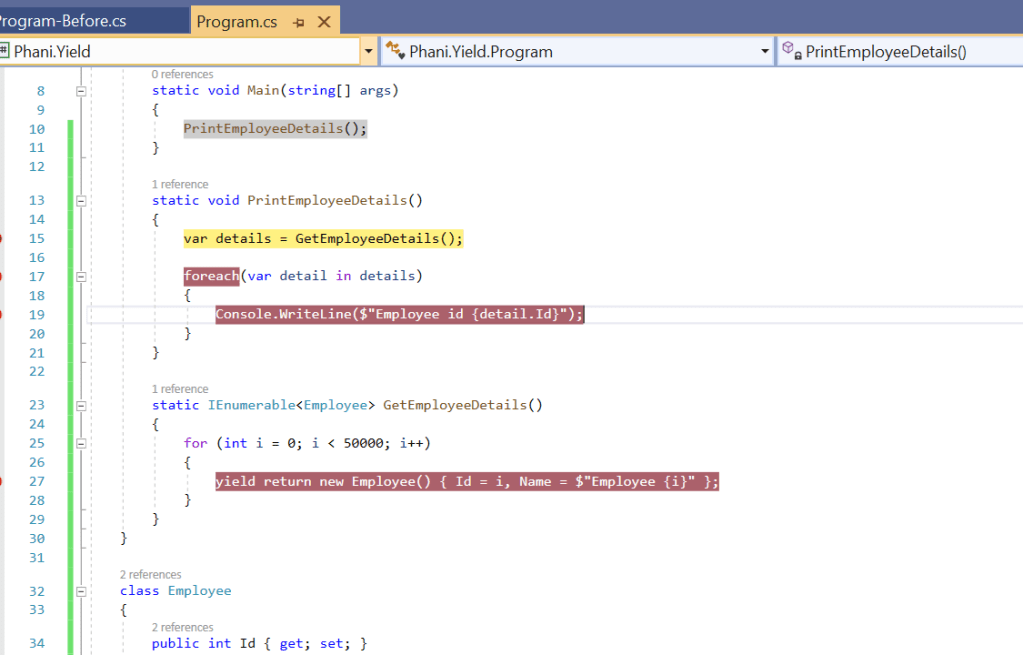Select the Program.cs tab
This screenshot has height=655, width=1023.
237,22
